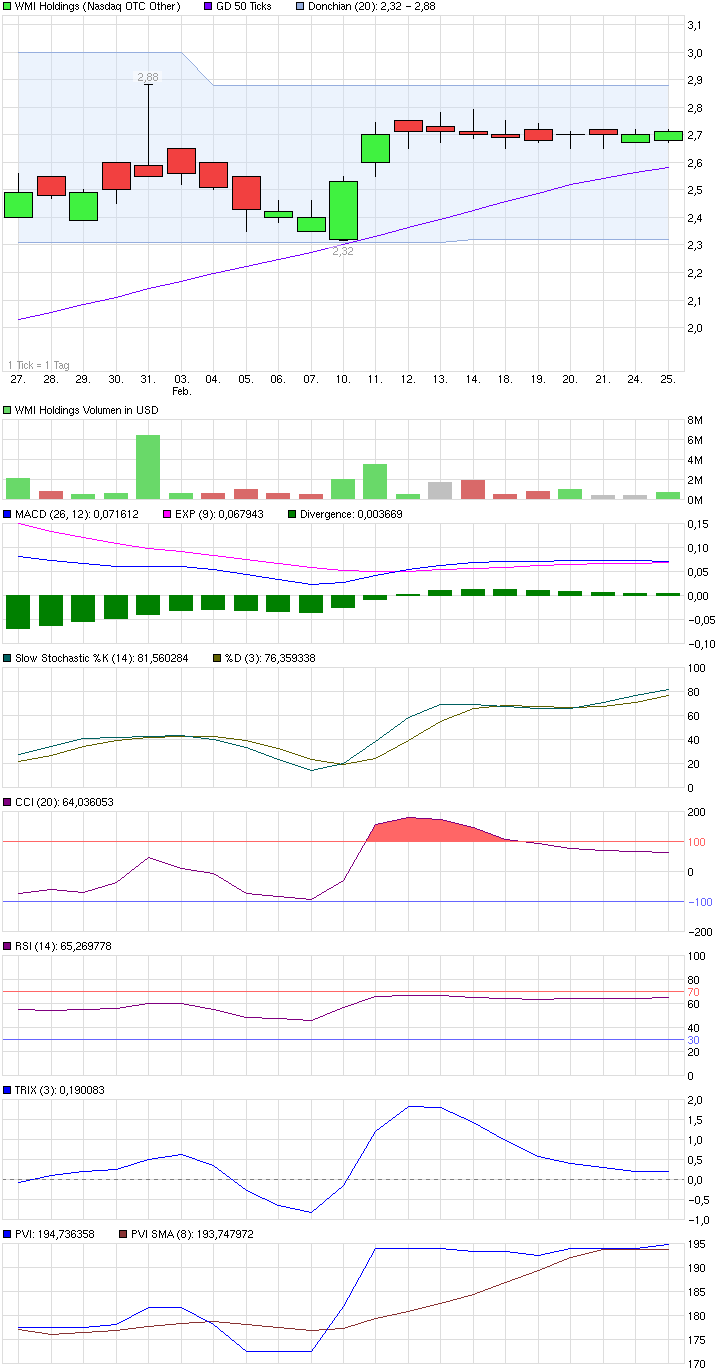726x1372 pixels.
Task: Click the purple RSI (14) legend swatch
Action: (8, 946)
